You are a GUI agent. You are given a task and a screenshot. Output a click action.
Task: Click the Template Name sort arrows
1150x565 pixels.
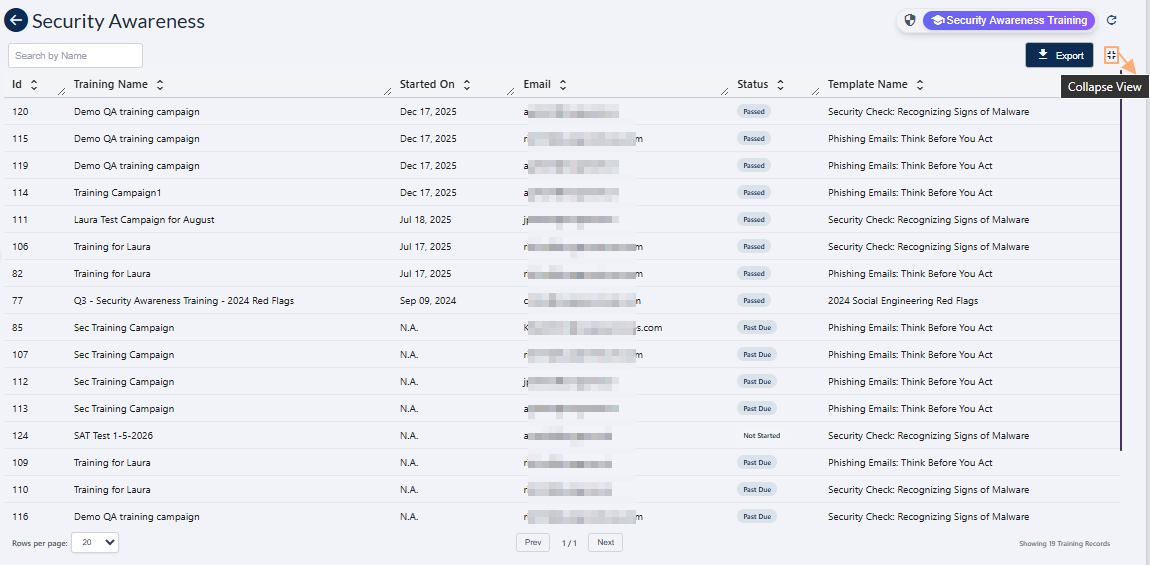pos(920,85)
